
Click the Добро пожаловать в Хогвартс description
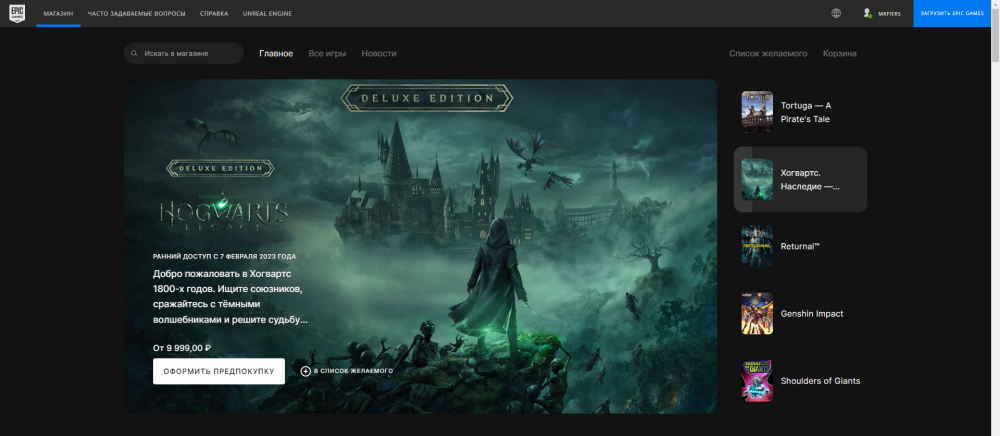point(230,296)
